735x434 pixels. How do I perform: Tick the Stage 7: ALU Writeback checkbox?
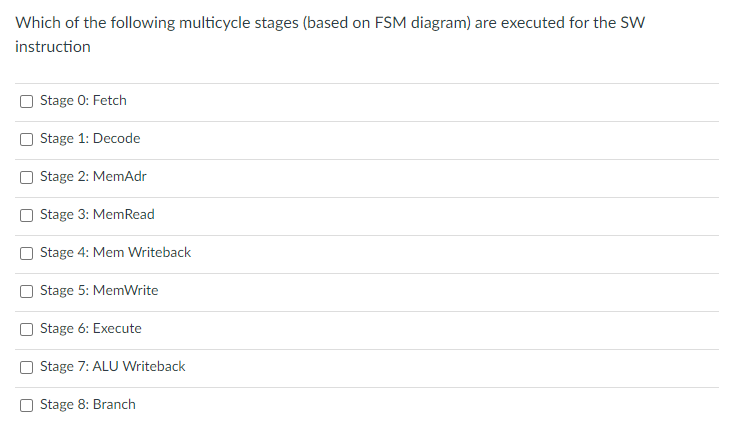click(x=26, y=367)
